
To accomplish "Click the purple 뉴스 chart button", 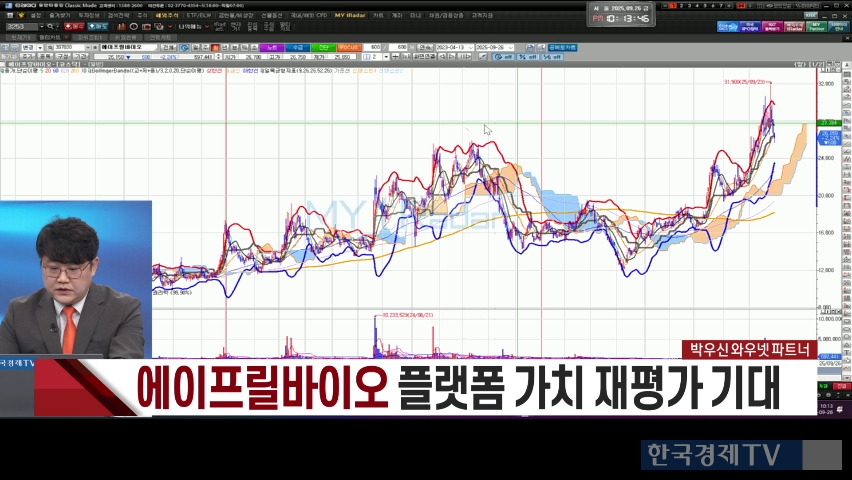I will (271, 47).
